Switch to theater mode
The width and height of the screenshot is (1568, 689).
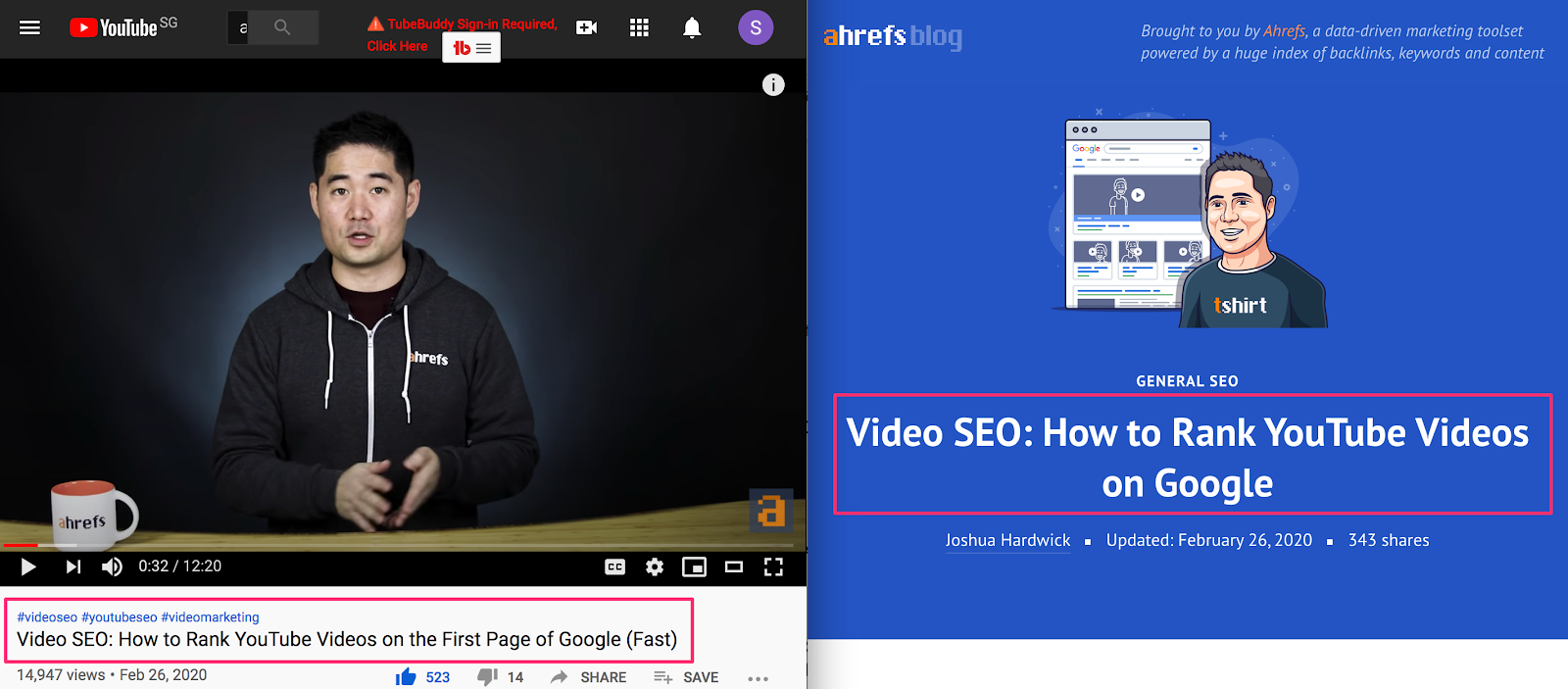tap(734, 566)
